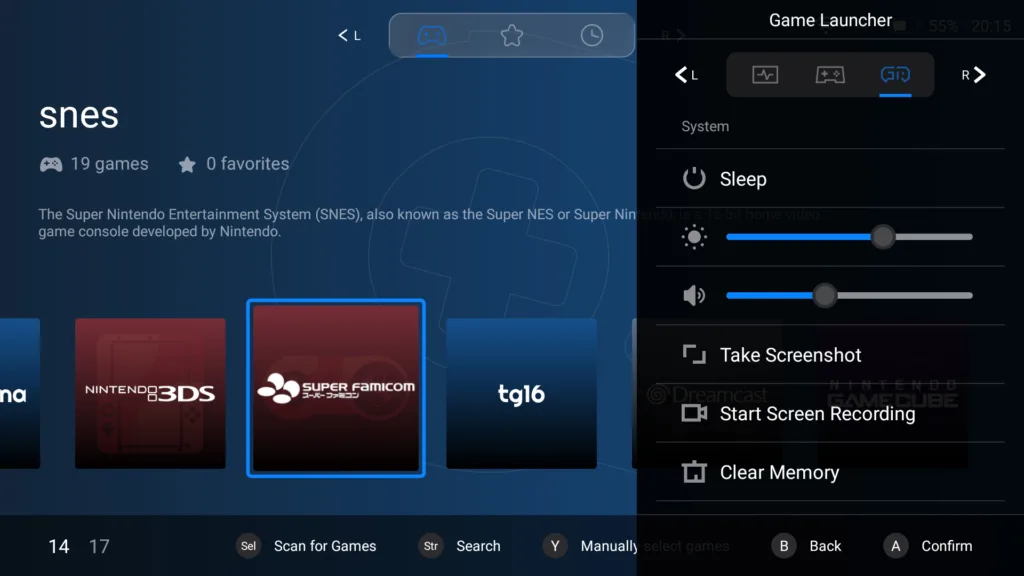The image size is (1024, 576).
Task: Open the favorites star tab
Action: tap(512, 35)
